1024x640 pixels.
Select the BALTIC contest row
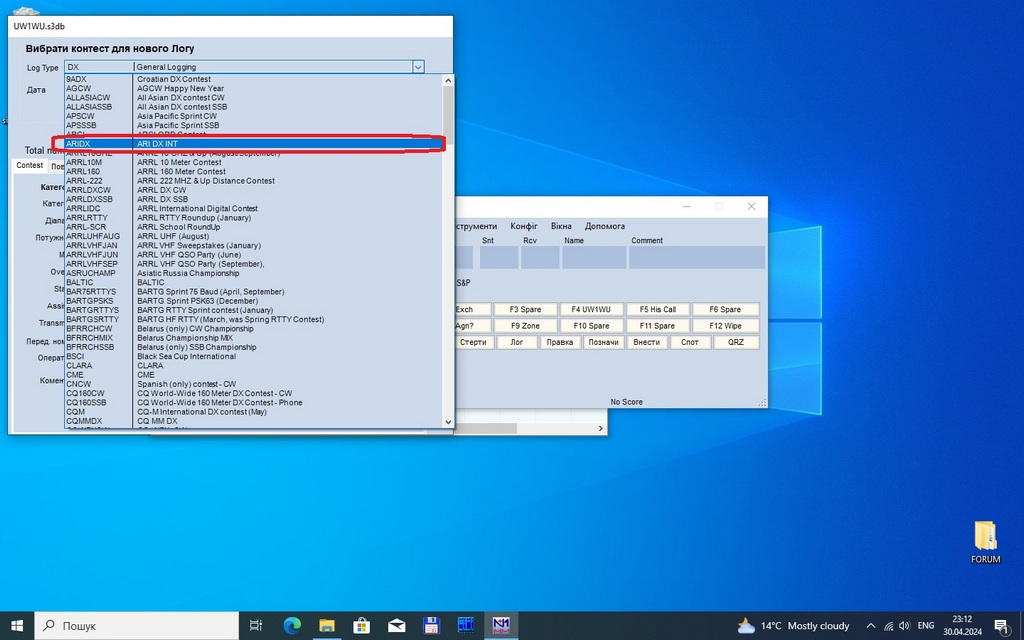coord(254,282)
